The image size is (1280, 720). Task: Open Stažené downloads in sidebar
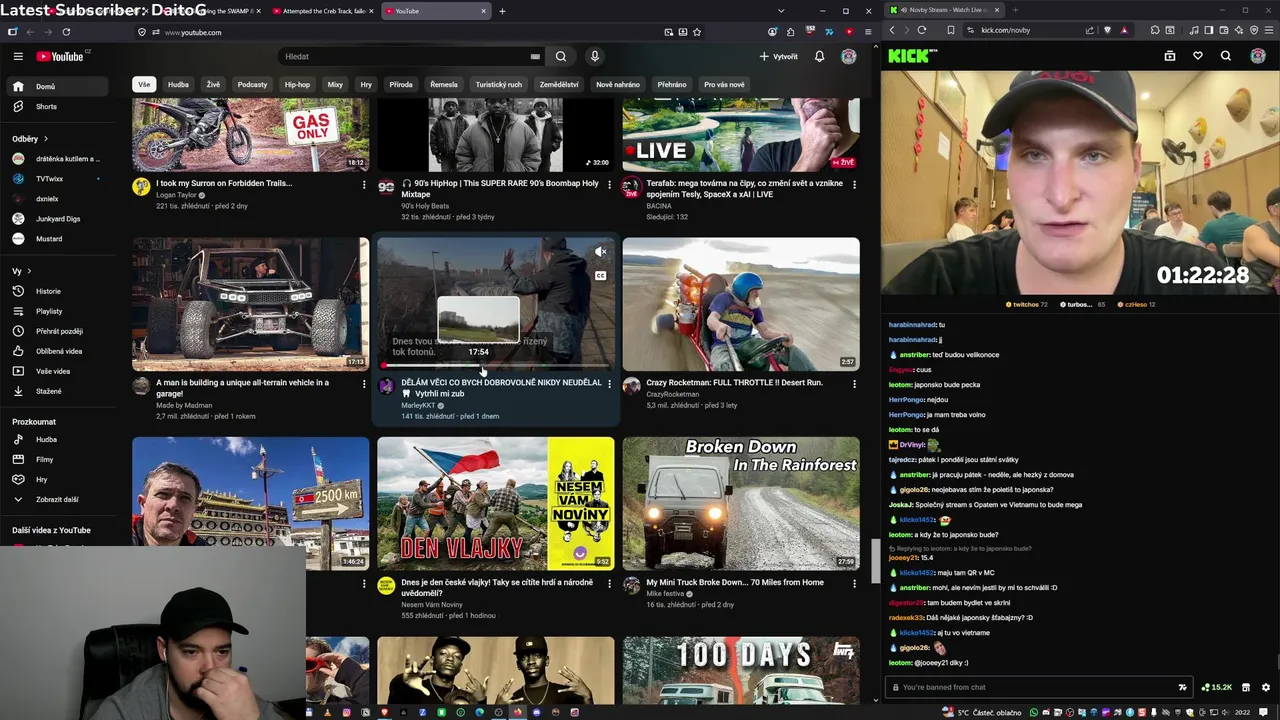(58, 391)
